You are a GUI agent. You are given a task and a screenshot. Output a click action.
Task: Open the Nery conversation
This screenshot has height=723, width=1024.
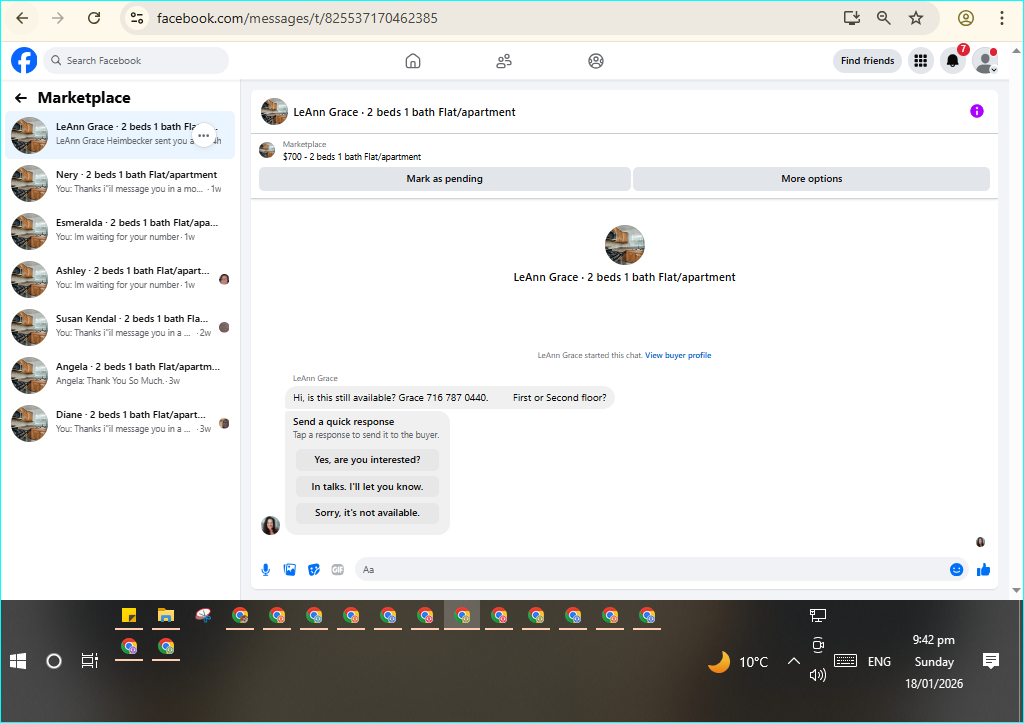coord(120,183)
